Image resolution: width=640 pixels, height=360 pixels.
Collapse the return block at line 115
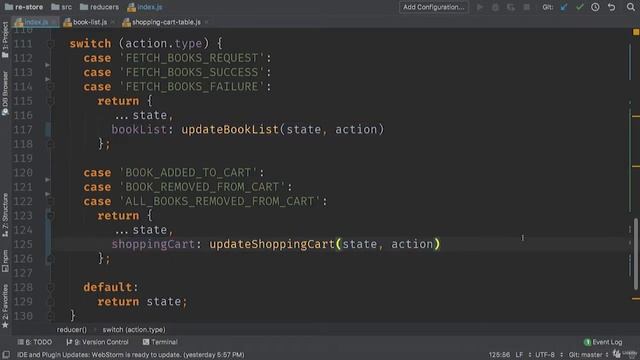coord(51,101)
